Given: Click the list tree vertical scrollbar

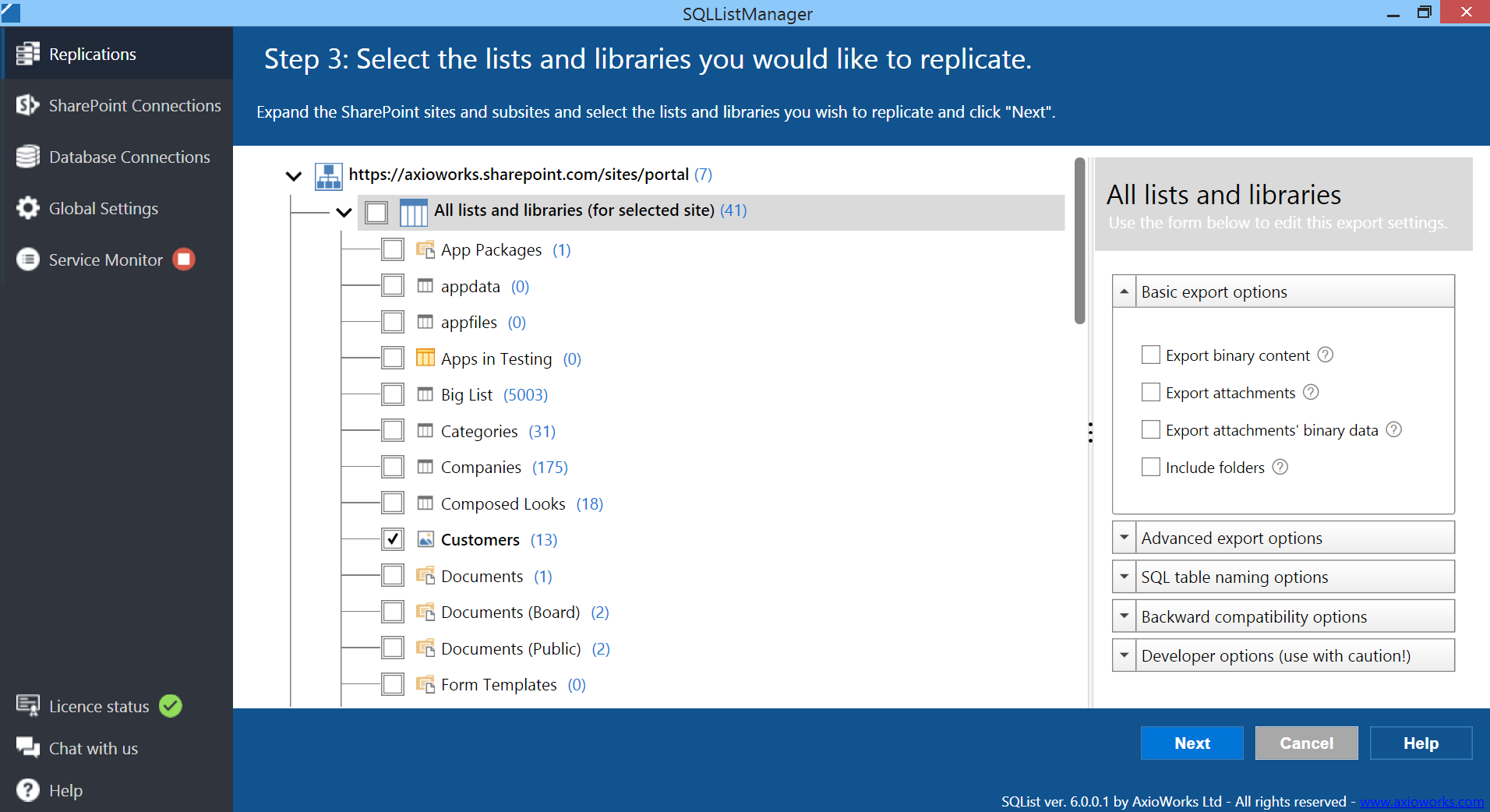Looking at the screenshot, I should click(x=1079, y=241).
